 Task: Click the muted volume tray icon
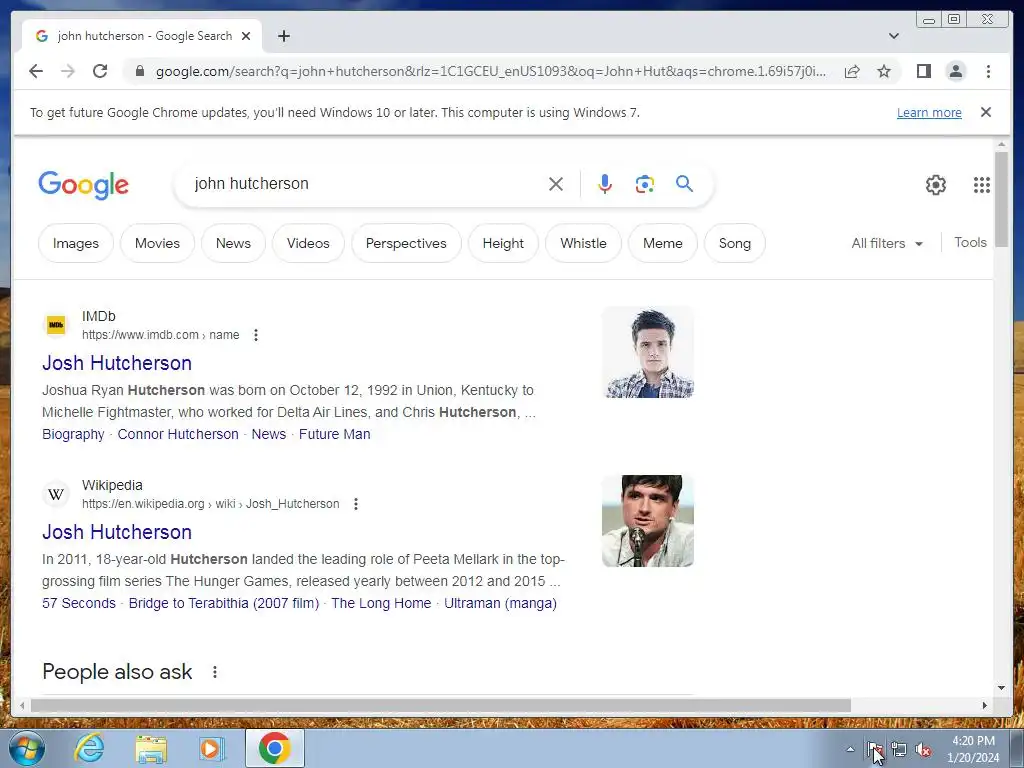click(x=923, y=750)
